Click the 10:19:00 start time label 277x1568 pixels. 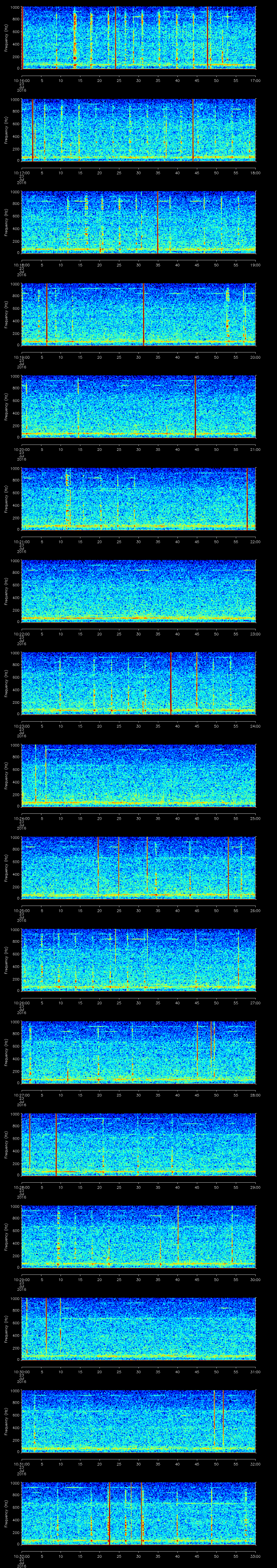pyautogui.click(x=21, y=357)
